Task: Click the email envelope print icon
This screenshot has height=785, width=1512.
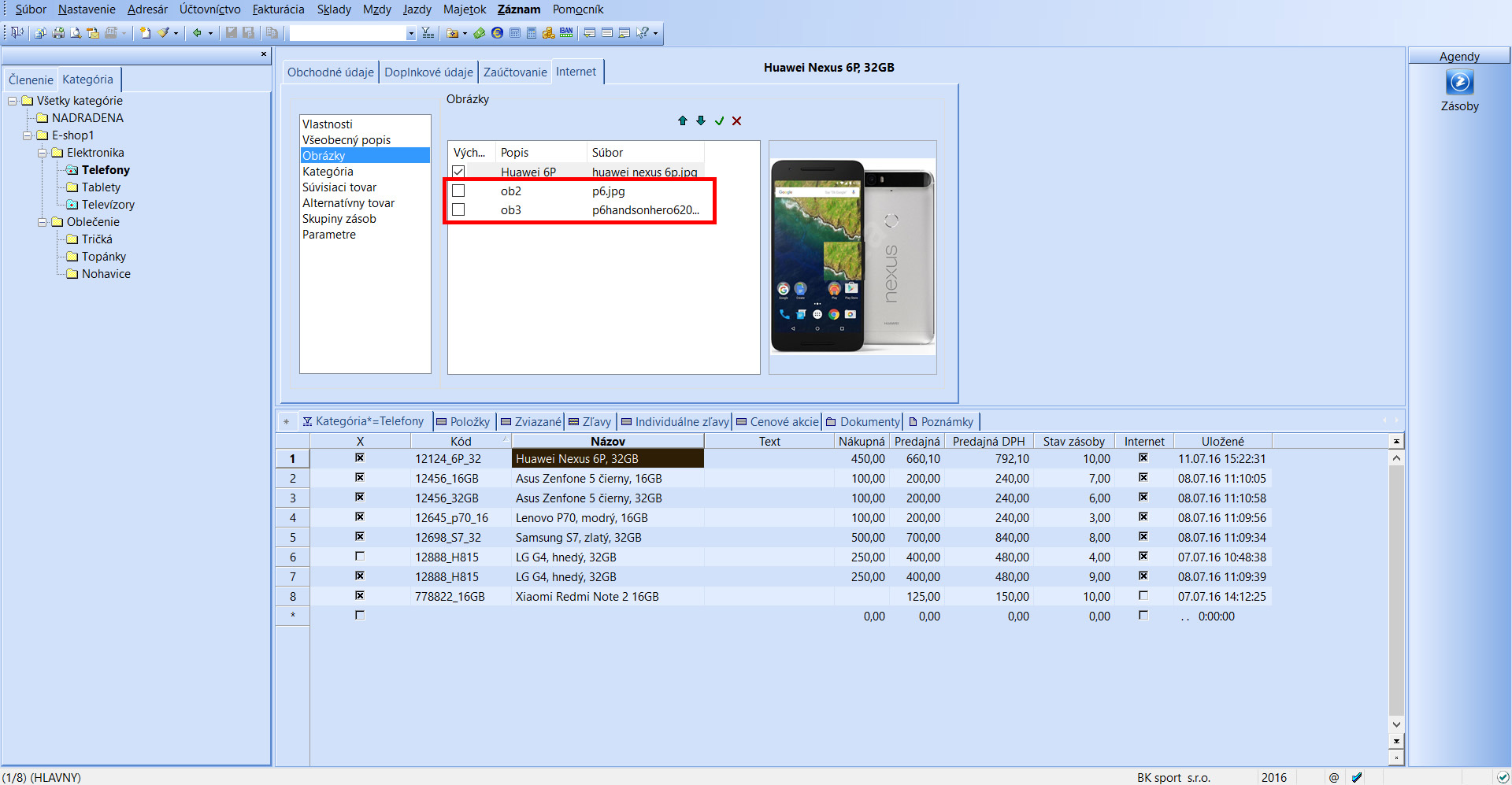Action: pyautogui.click(x=93, y=33)
